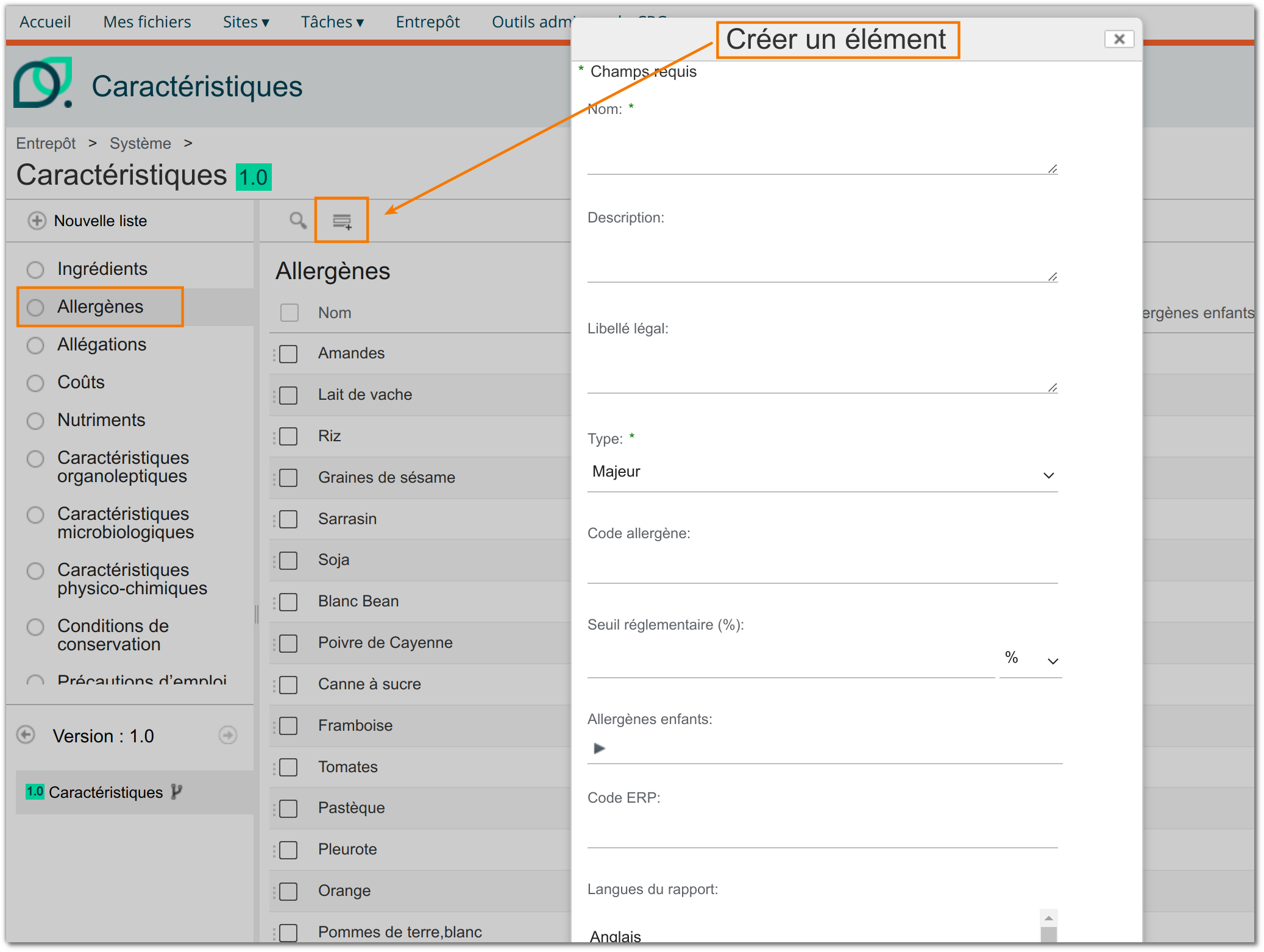The width and height of the screenshot is (1264, 952).
Task: Open the Accueil menu item
Action: point(45,22)
